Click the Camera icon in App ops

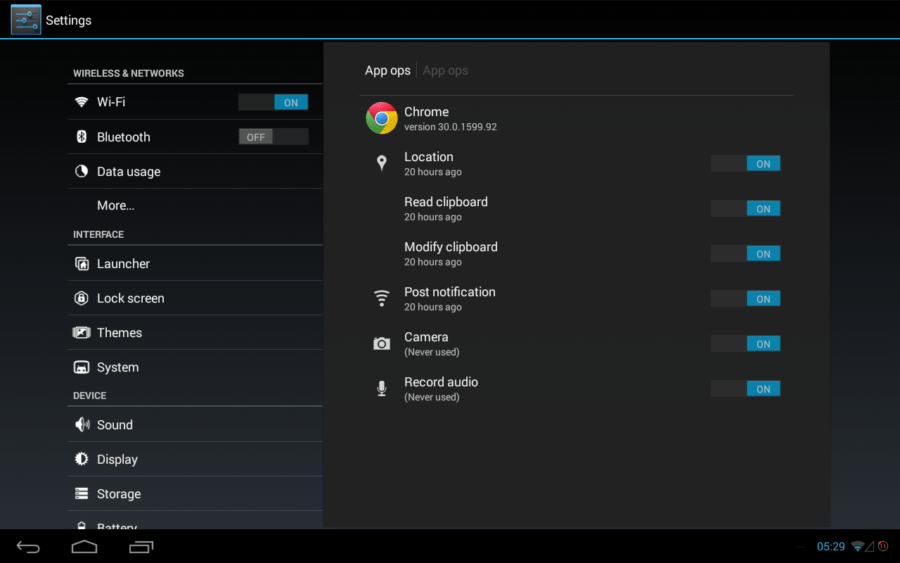(x=382, y=343)
